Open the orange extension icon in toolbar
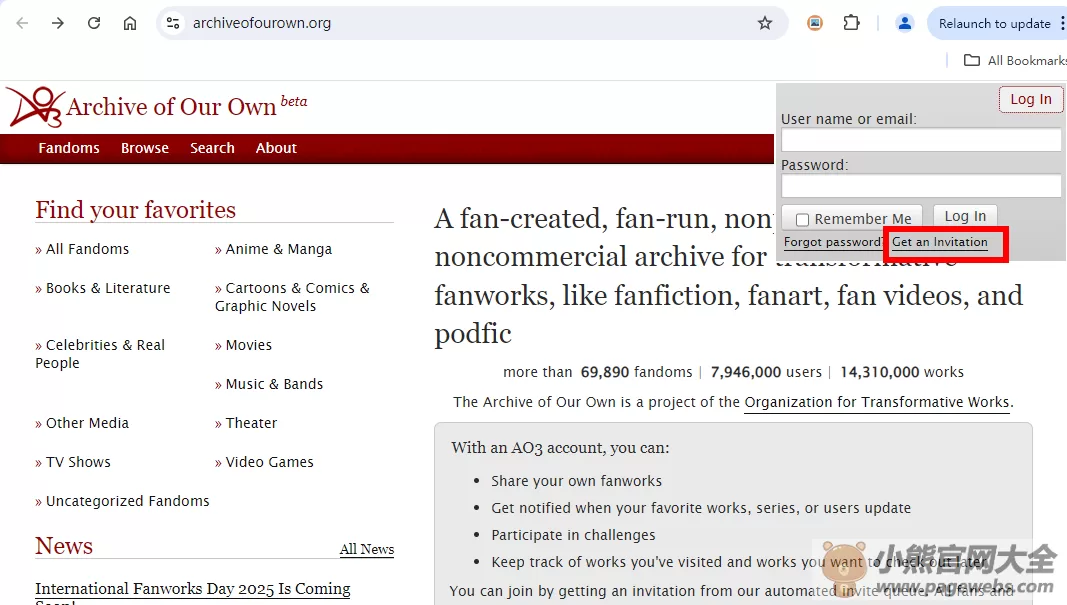 pyautogui.click(x=815, y=23)
